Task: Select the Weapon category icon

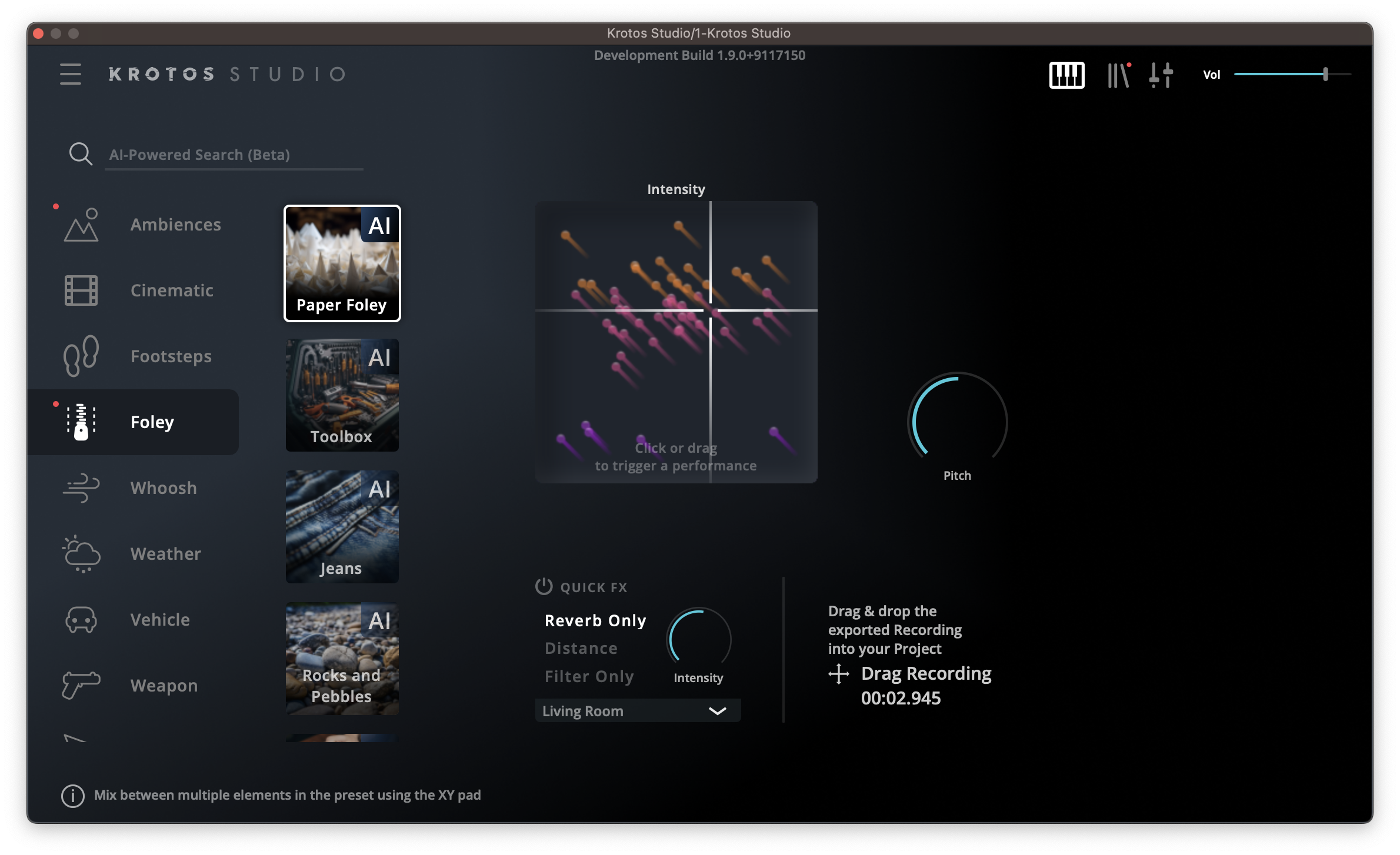Action: tap(81, 685)
